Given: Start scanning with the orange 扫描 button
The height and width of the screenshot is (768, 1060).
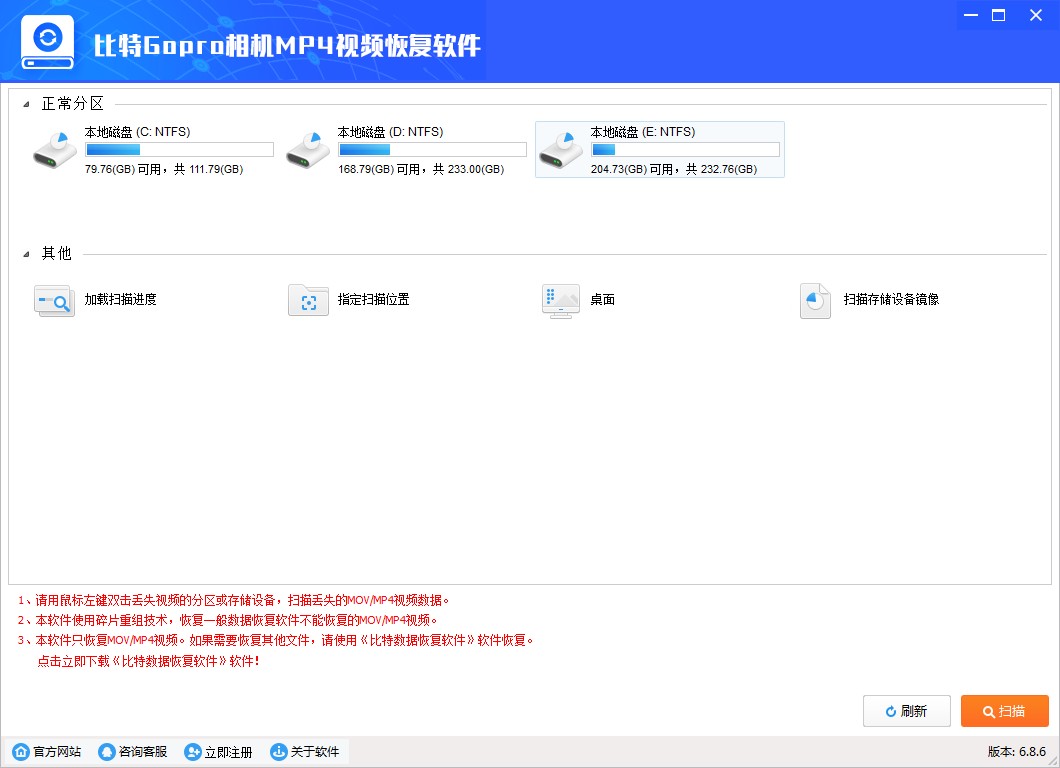Looking at the screenshot, I should pos(1005,711).
